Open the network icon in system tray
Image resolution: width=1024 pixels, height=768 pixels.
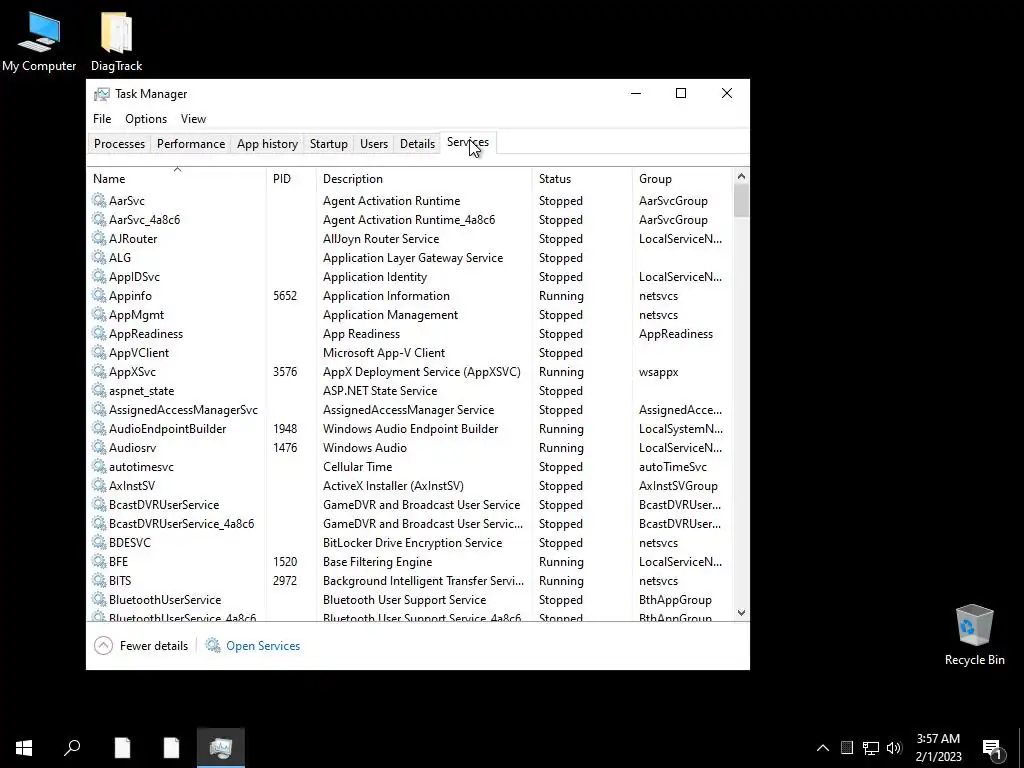tap(871, 748)
